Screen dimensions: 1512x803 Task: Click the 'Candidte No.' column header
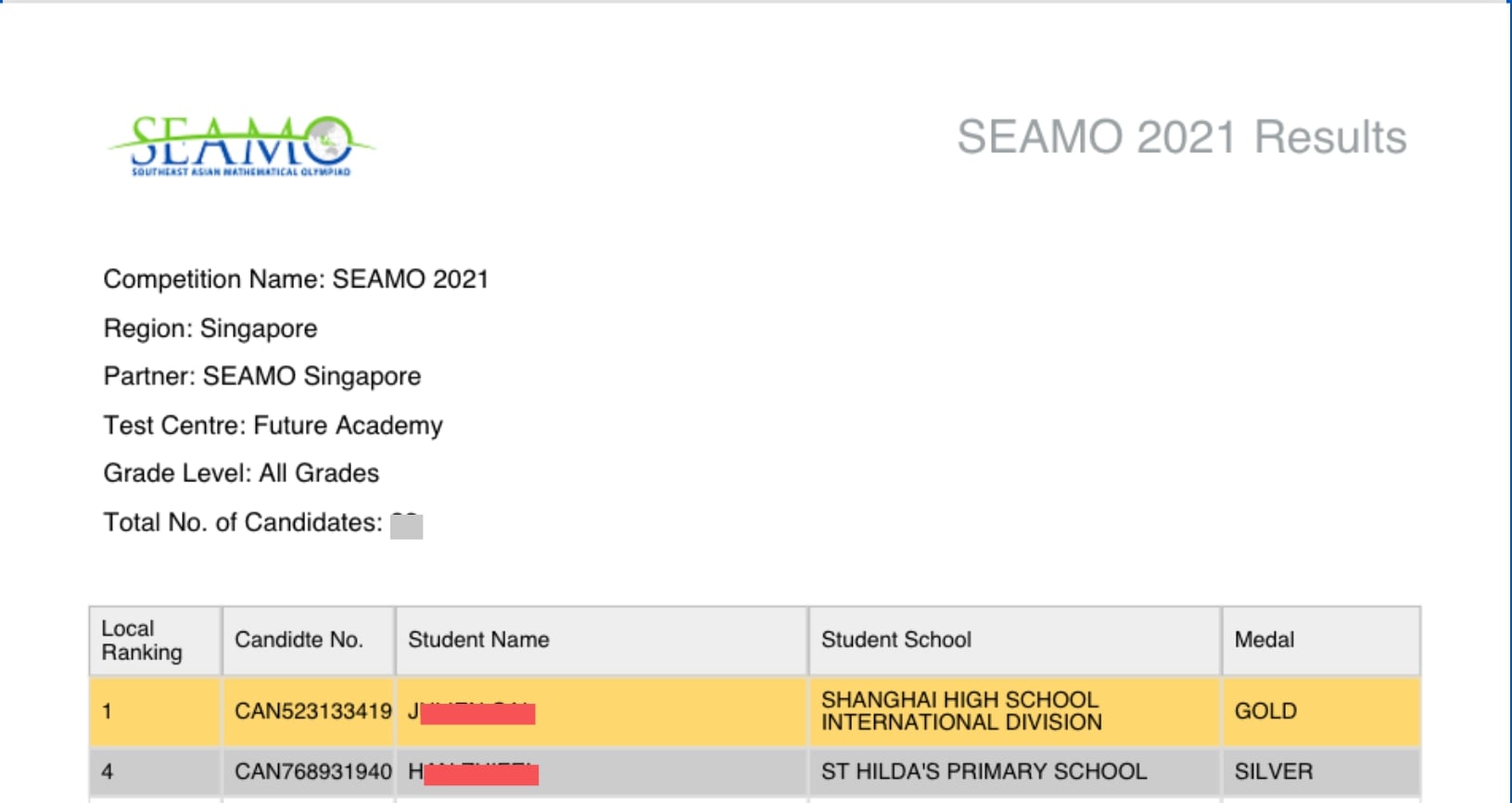click(308, 641)
